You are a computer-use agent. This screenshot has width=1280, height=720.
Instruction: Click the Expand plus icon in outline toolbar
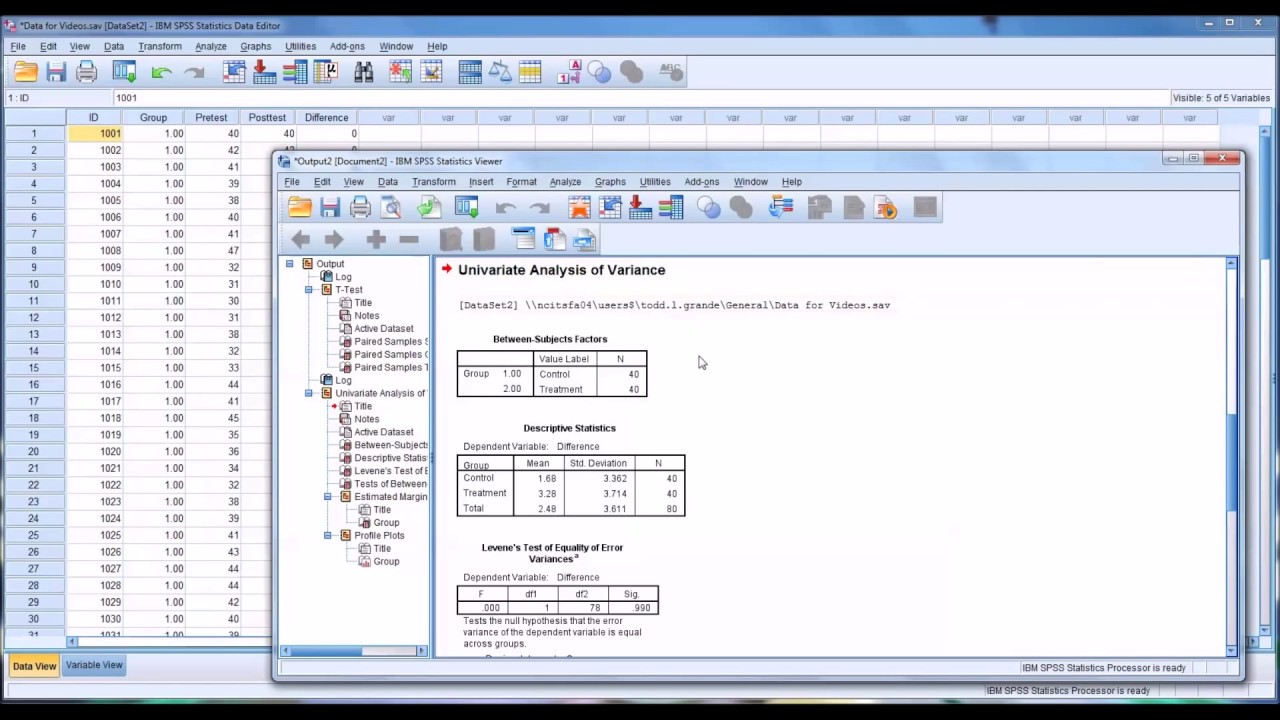tap(376, 239)
